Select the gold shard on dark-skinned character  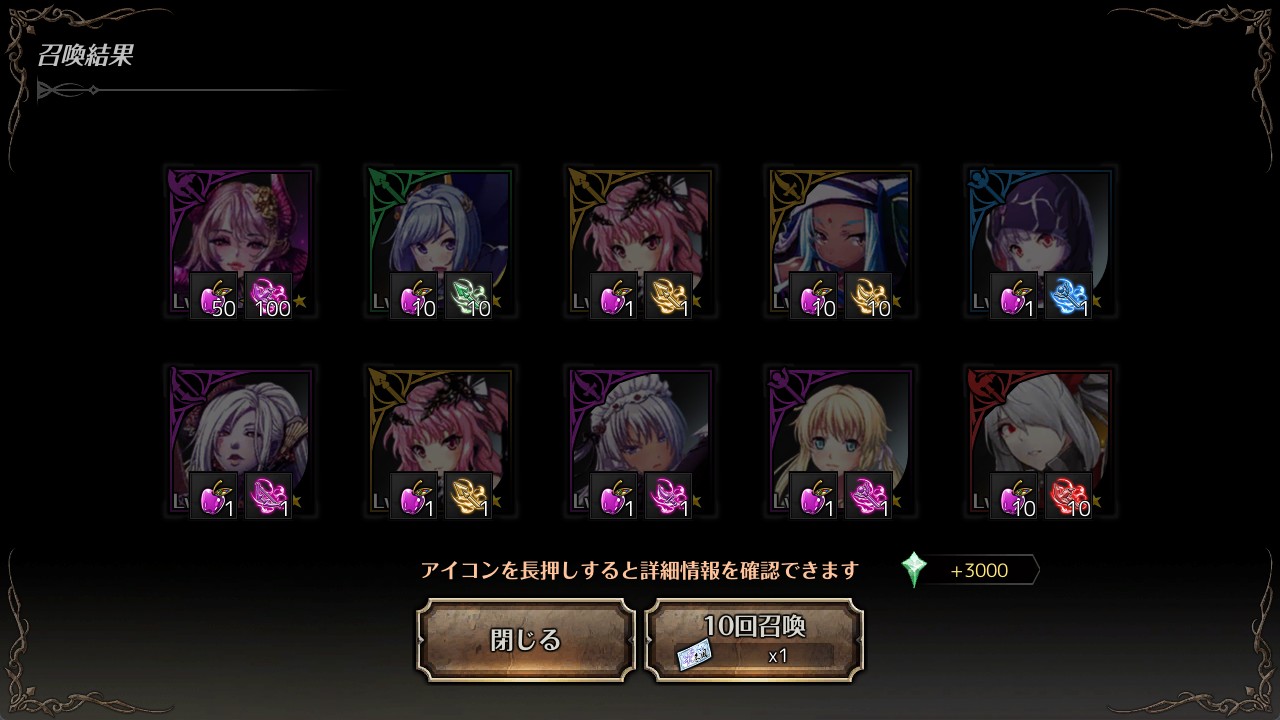click(869, 296)
